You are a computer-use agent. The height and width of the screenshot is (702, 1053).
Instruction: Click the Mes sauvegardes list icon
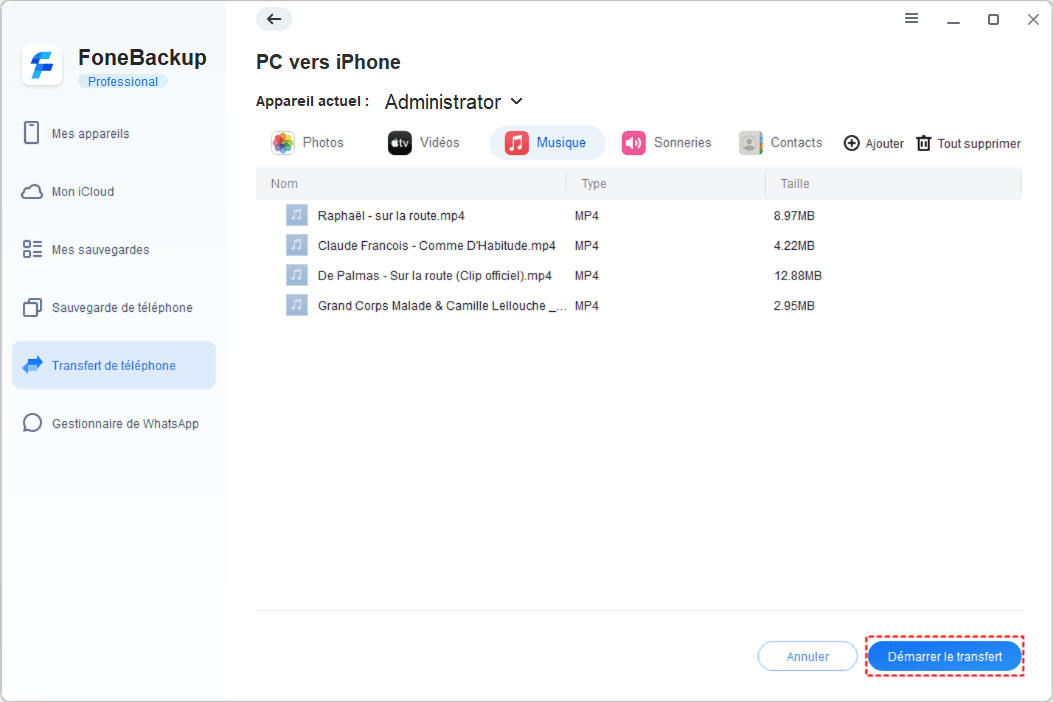click(x=32, y=249)
